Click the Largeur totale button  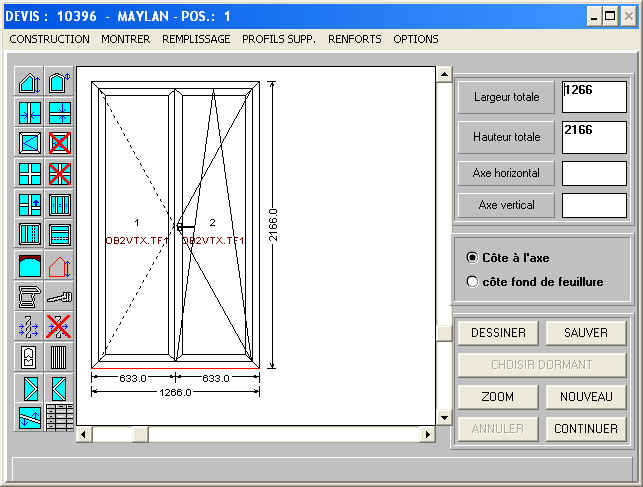click(x=506, y=97)
